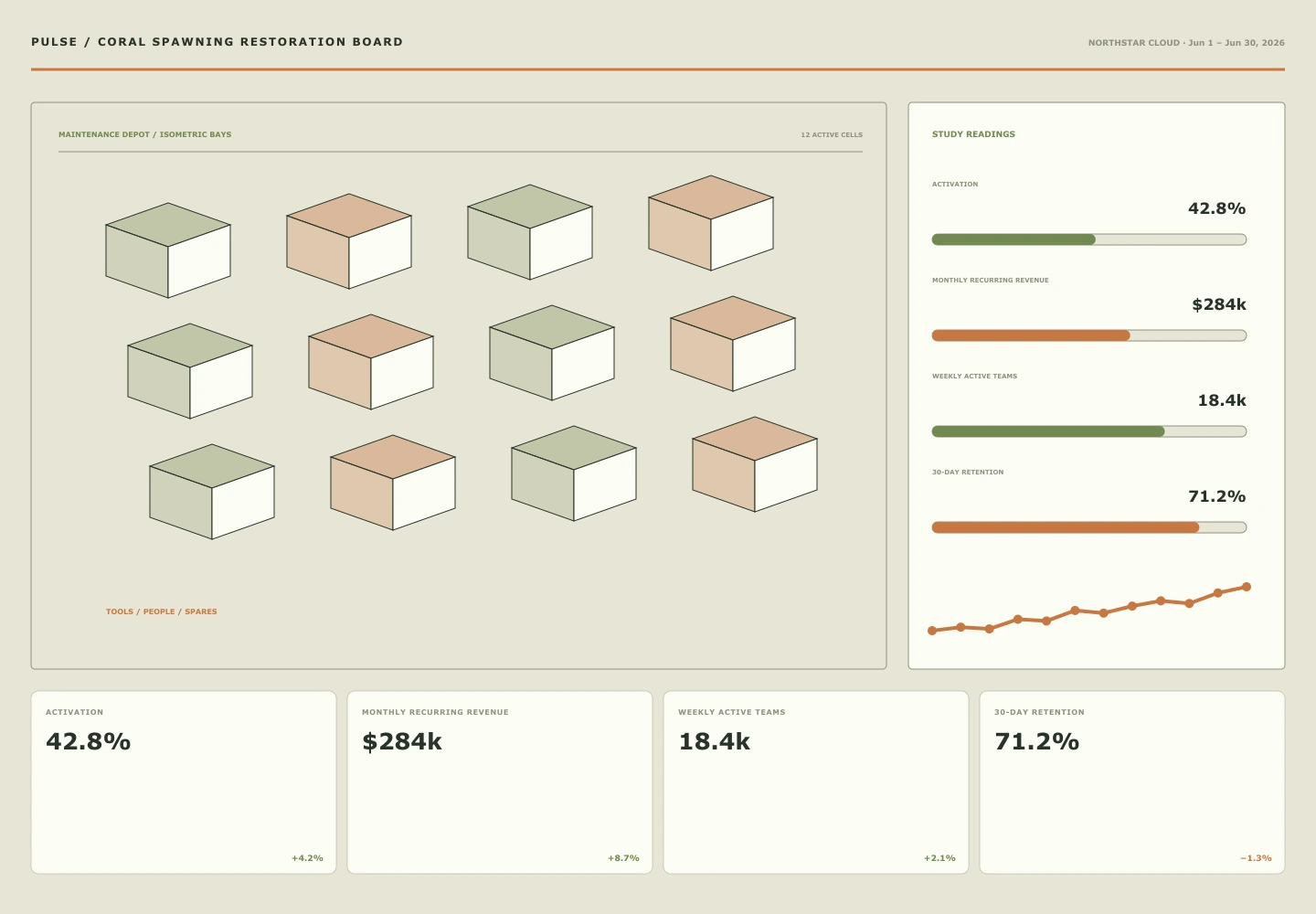This screenshot has height=914, width=1316.
Task: Click the −1.3% change on the retention card
Action: click(1256, 858)
